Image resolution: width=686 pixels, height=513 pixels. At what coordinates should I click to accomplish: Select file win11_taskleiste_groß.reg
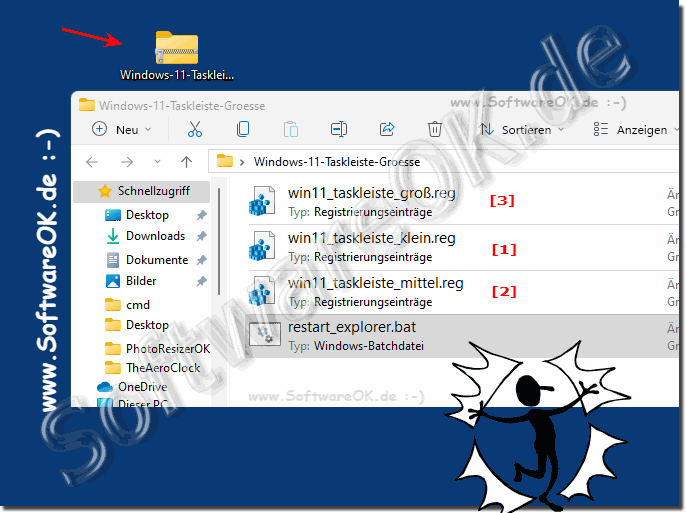pos(464,202)
